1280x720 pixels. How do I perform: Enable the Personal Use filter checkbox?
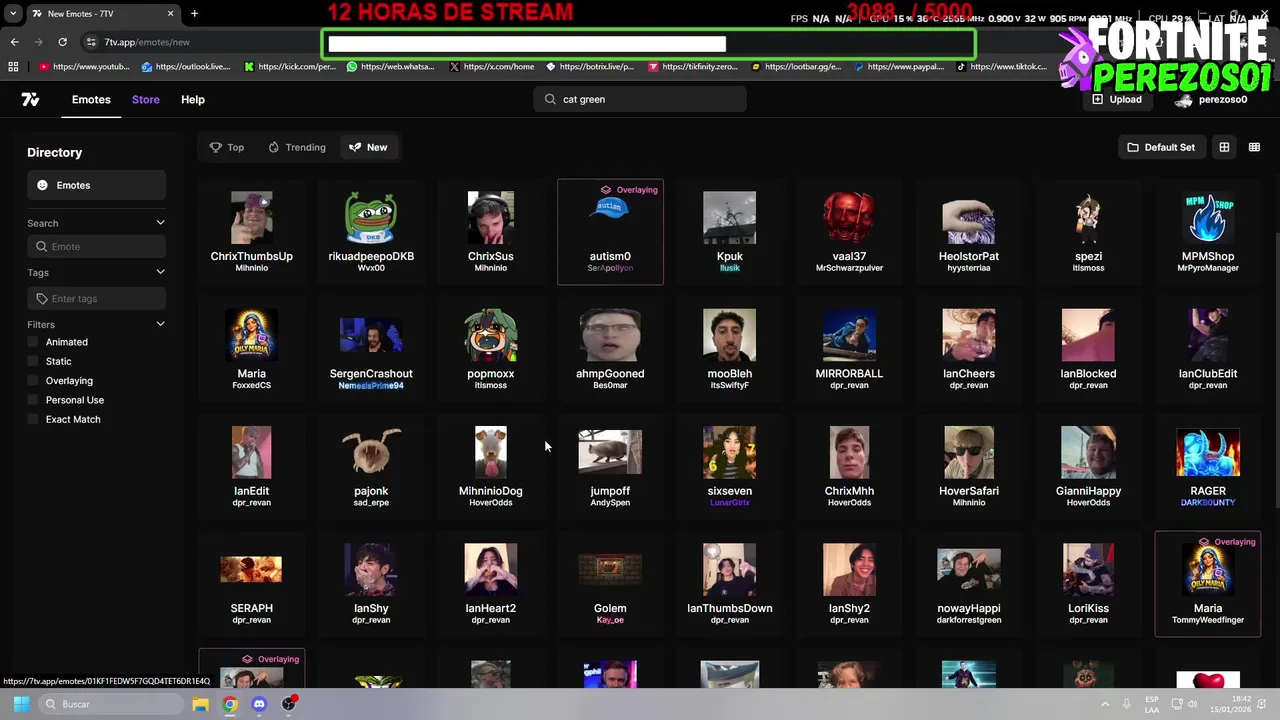[x=33, y=400]
